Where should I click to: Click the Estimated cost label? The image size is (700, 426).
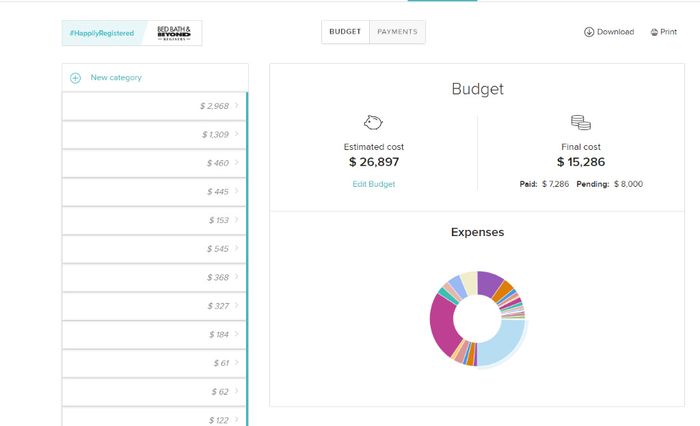374,147
